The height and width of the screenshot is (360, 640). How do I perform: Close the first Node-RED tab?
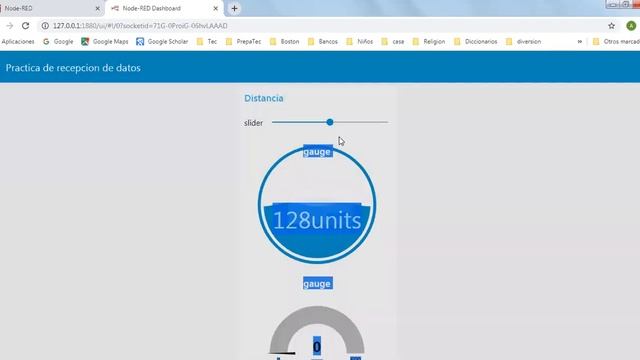(98, 8)
